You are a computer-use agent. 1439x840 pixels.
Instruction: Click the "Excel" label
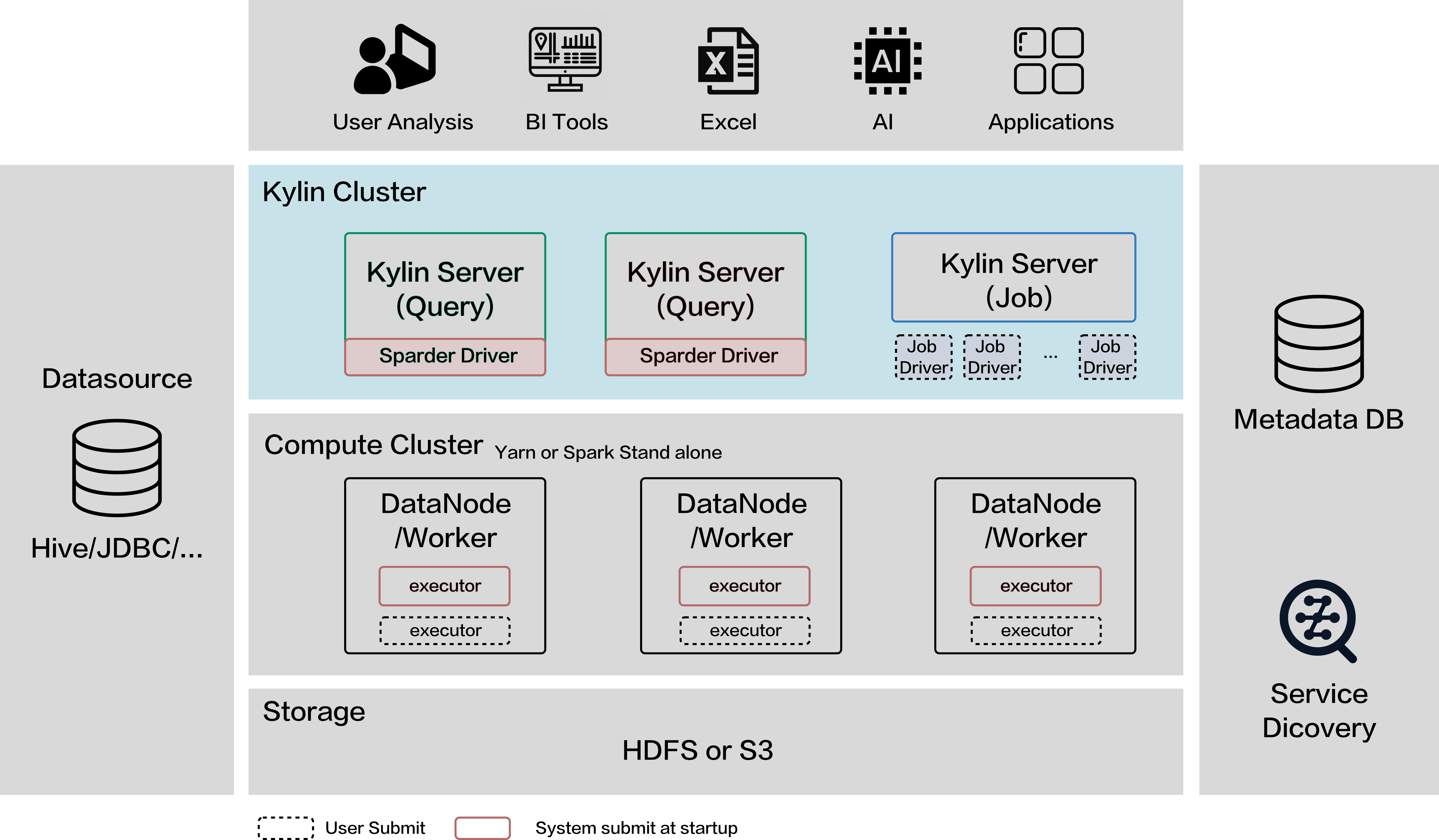[728, 122]
